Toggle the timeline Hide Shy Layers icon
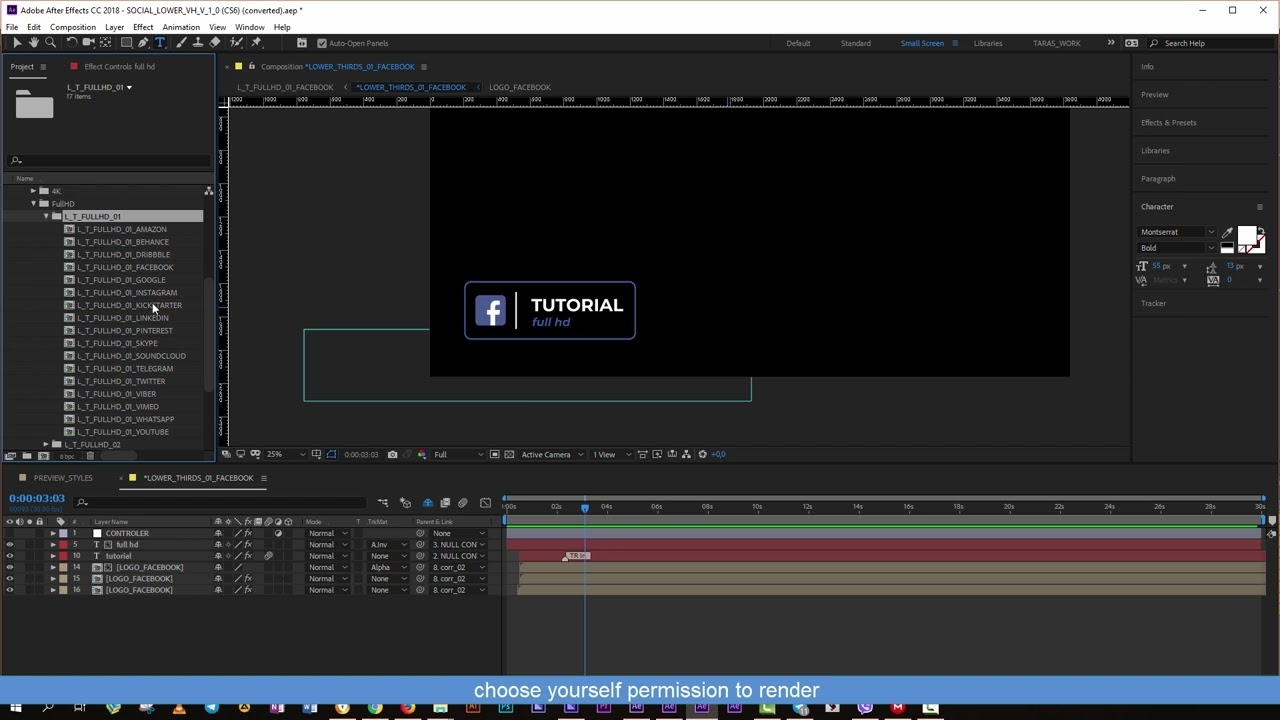1280x720 pixels. pos(428,503)
